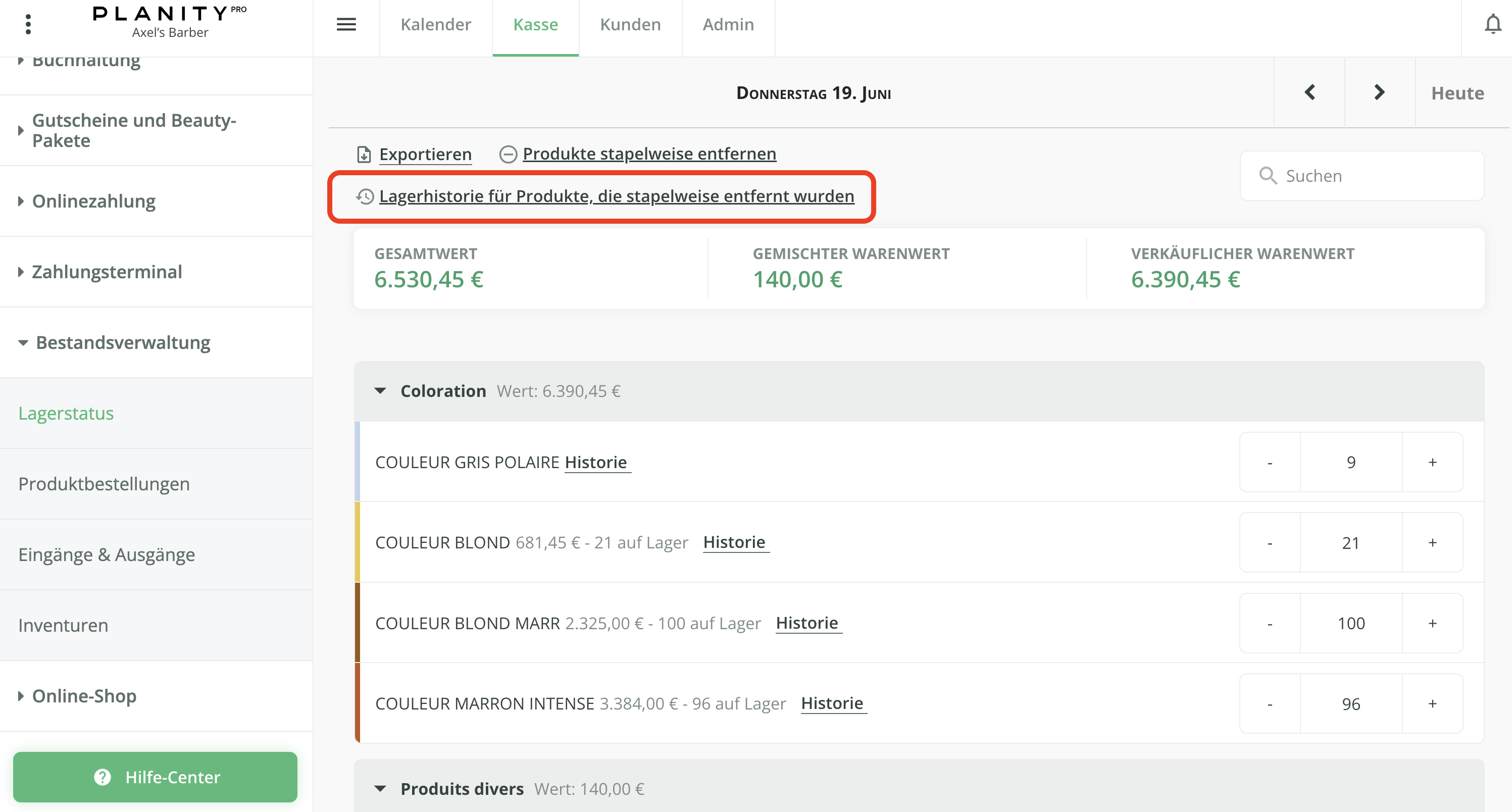
Task: Go to next day arrow
Action: (1379, 92)
